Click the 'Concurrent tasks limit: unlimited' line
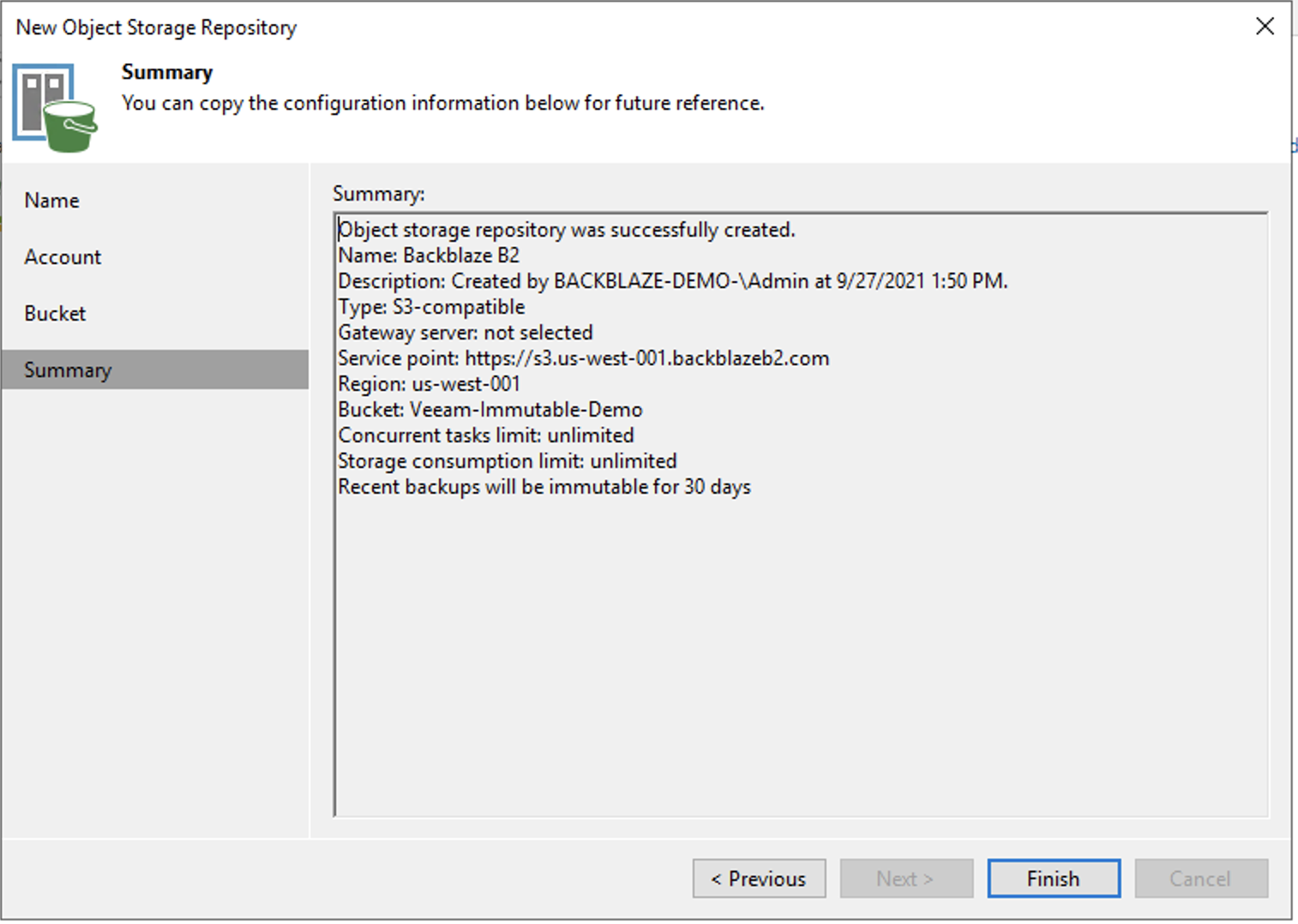 (486, 435)
